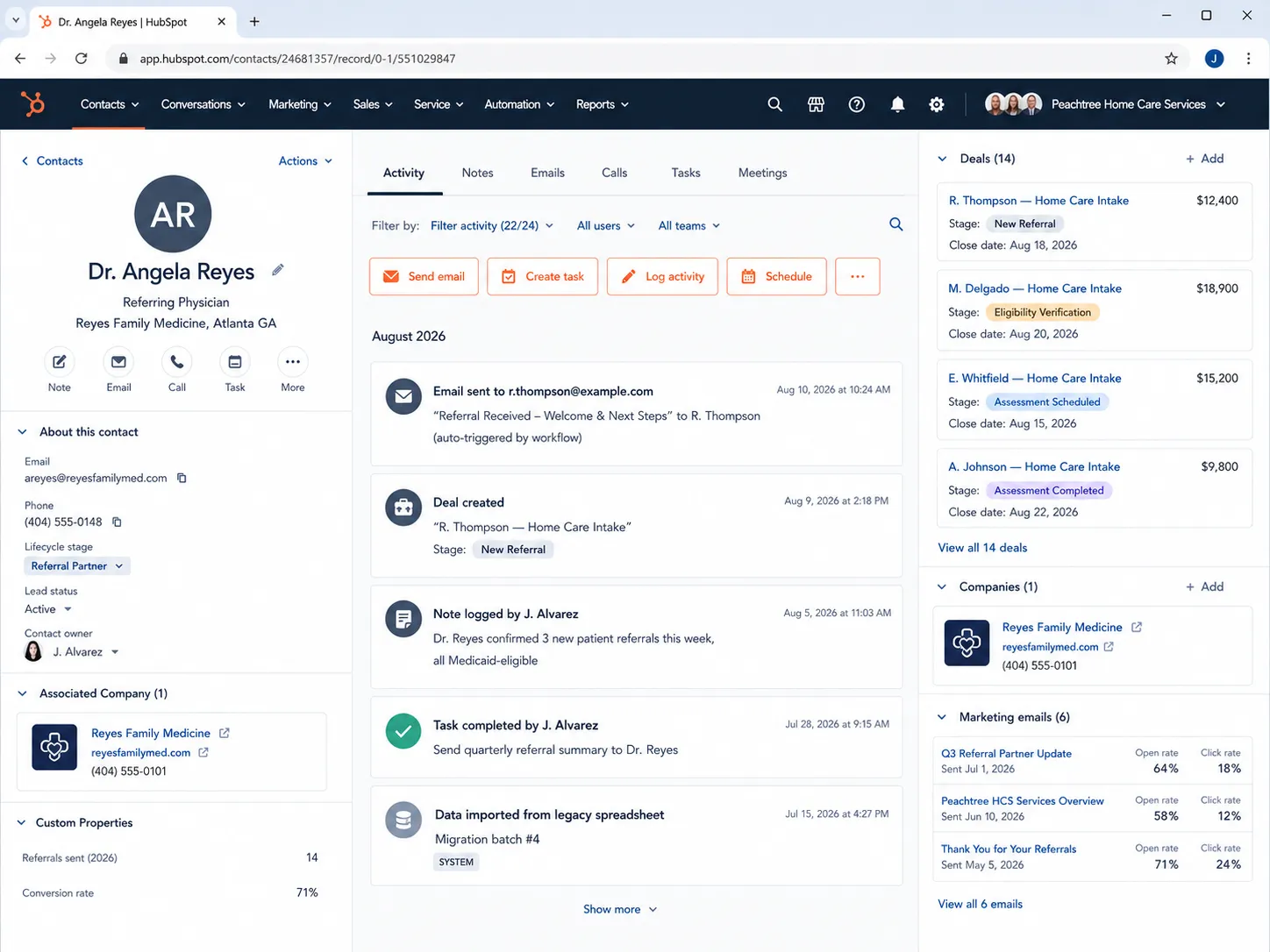Change the Active lead status dropdown

pos(48,609)
